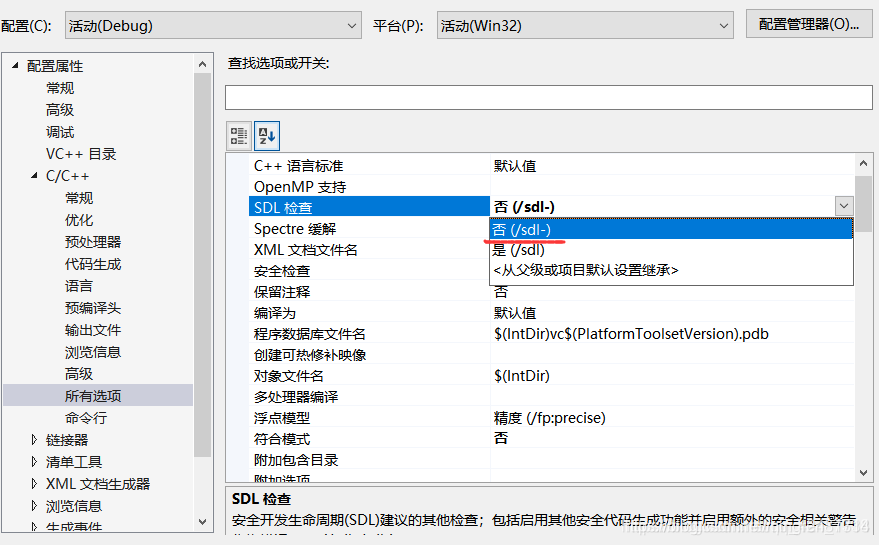Select 调试 tree item
The height and width of the screenshot is (545, 879).
(60, 132)
